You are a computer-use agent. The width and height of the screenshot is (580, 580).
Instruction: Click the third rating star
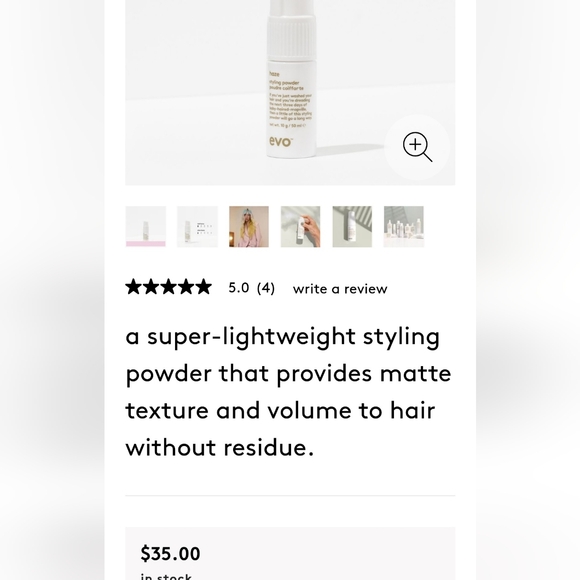coord(168,287)
